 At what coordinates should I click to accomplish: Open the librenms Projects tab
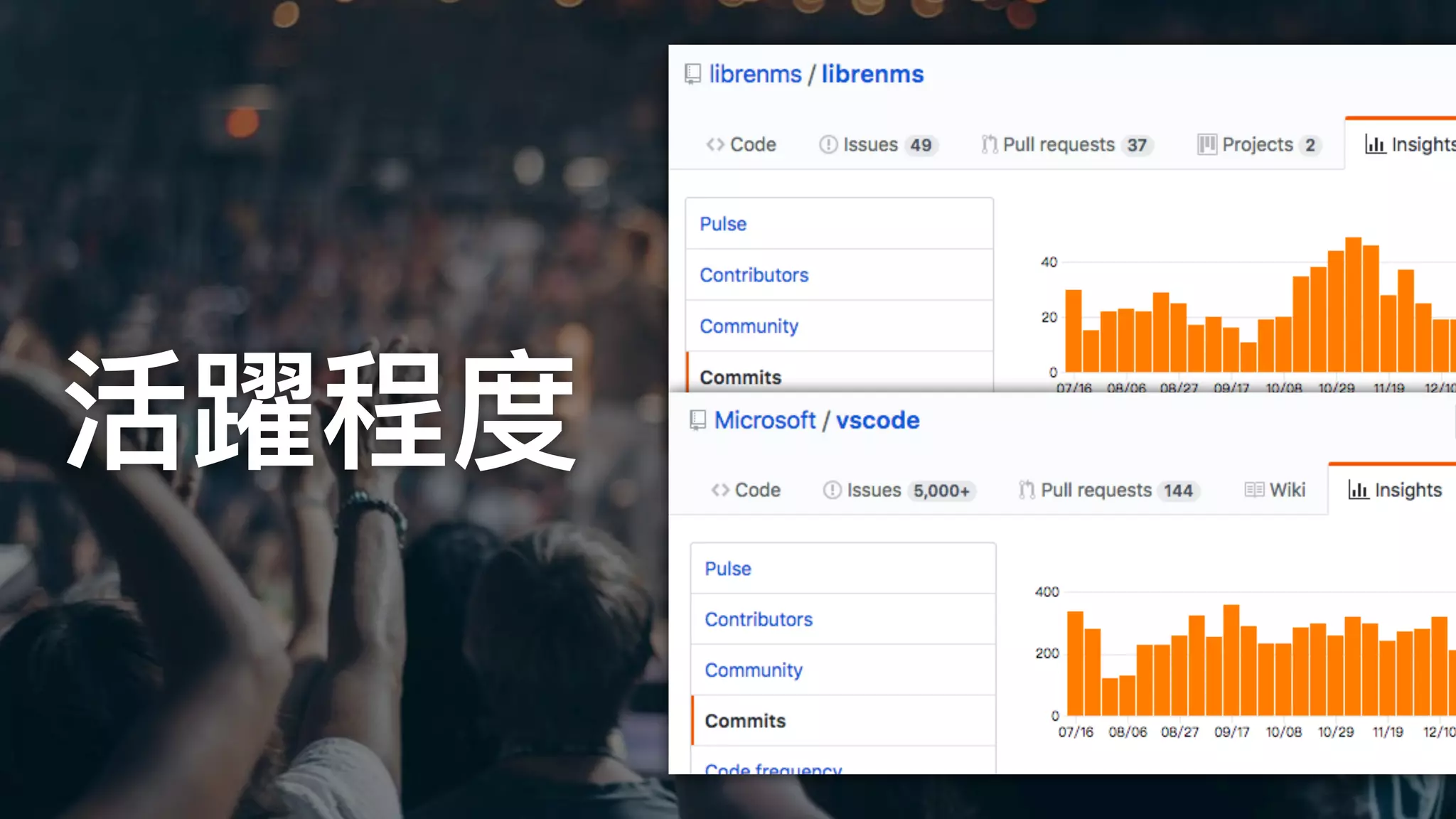pos(1259,144)
